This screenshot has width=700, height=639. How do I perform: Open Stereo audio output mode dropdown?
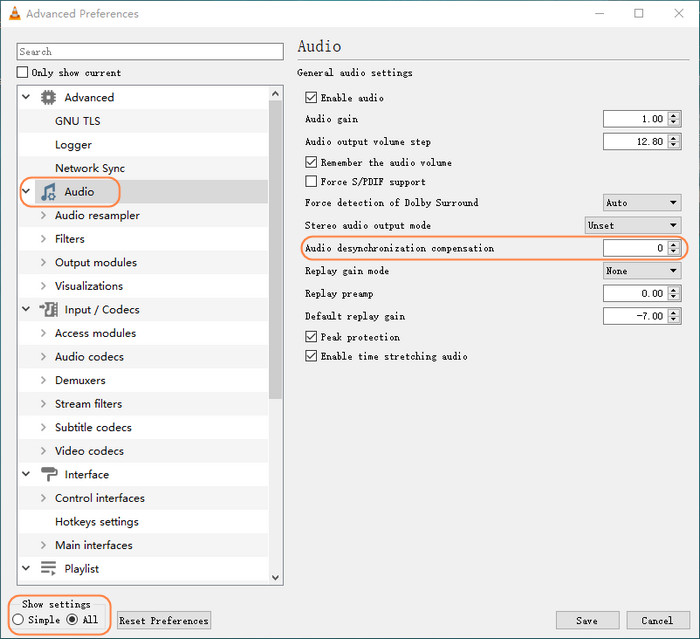tap(633, 226)
